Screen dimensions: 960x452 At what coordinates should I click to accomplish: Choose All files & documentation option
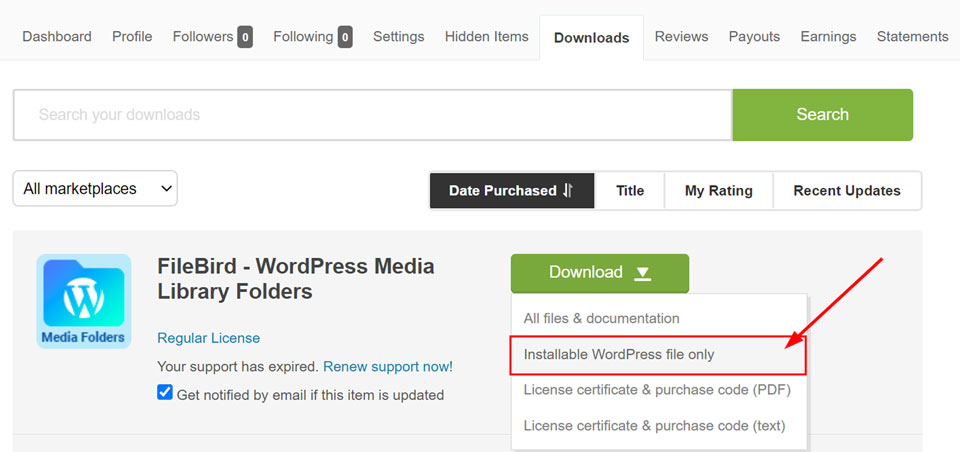pyautogui.click(x=601, y=318)
